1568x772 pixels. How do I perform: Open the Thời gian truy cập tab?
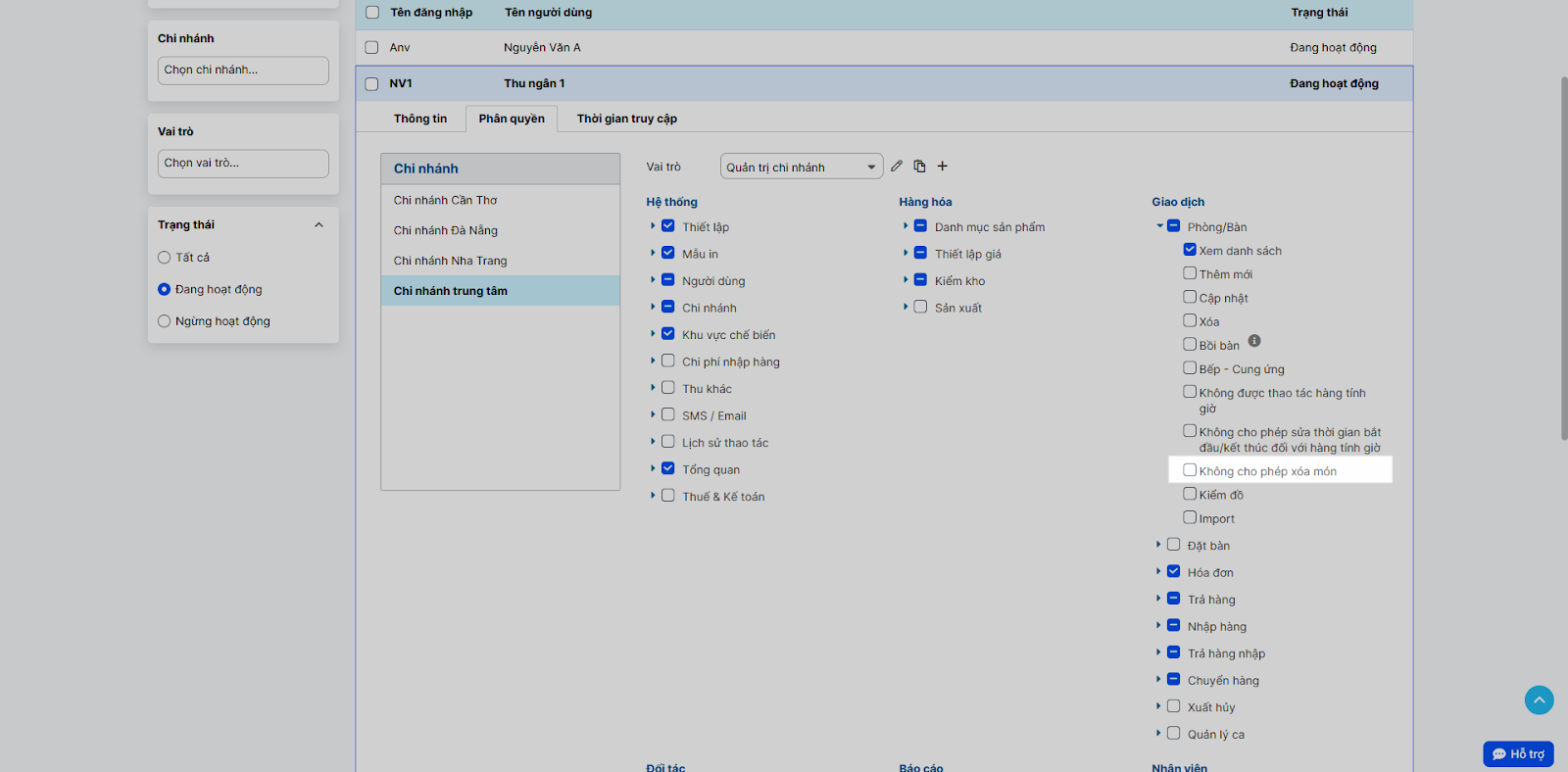click(x=626, y=119)
